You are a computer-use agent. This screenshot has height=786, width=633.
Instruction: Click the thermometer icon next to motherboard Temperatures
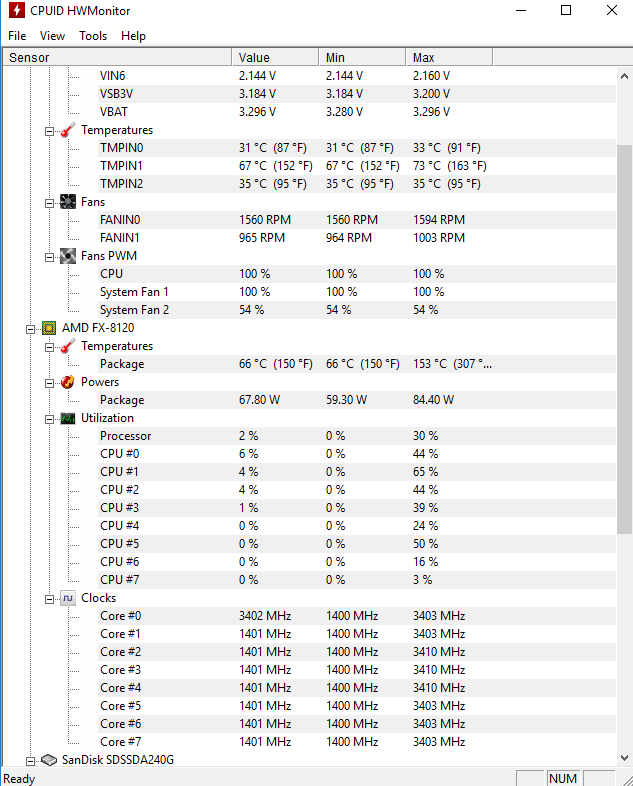click(67, 130)
